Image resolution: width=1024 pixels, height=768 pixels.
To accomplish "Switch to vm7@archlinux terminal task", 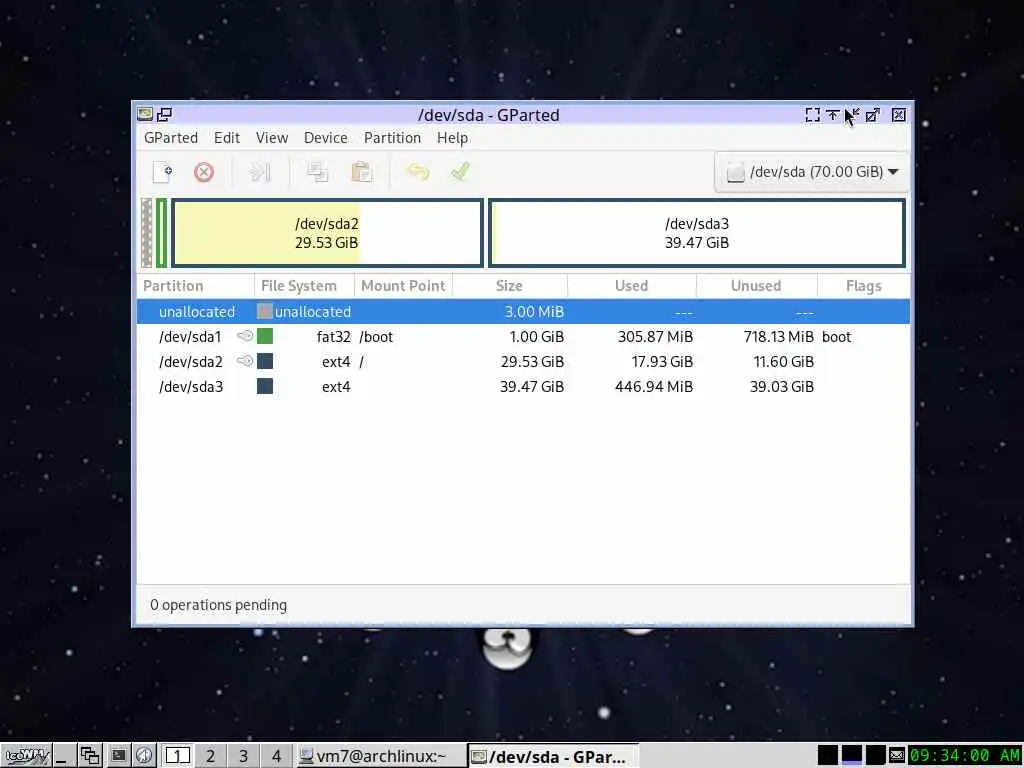I will [381, 756].
